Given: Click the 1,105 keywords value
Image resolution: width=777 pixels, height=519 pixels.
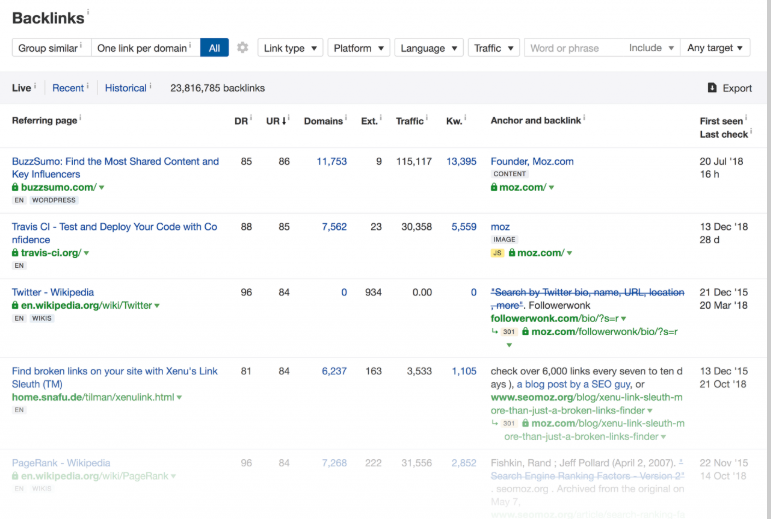Looking at the screenshot, I should pyautogui.click(x=463, y=371).
